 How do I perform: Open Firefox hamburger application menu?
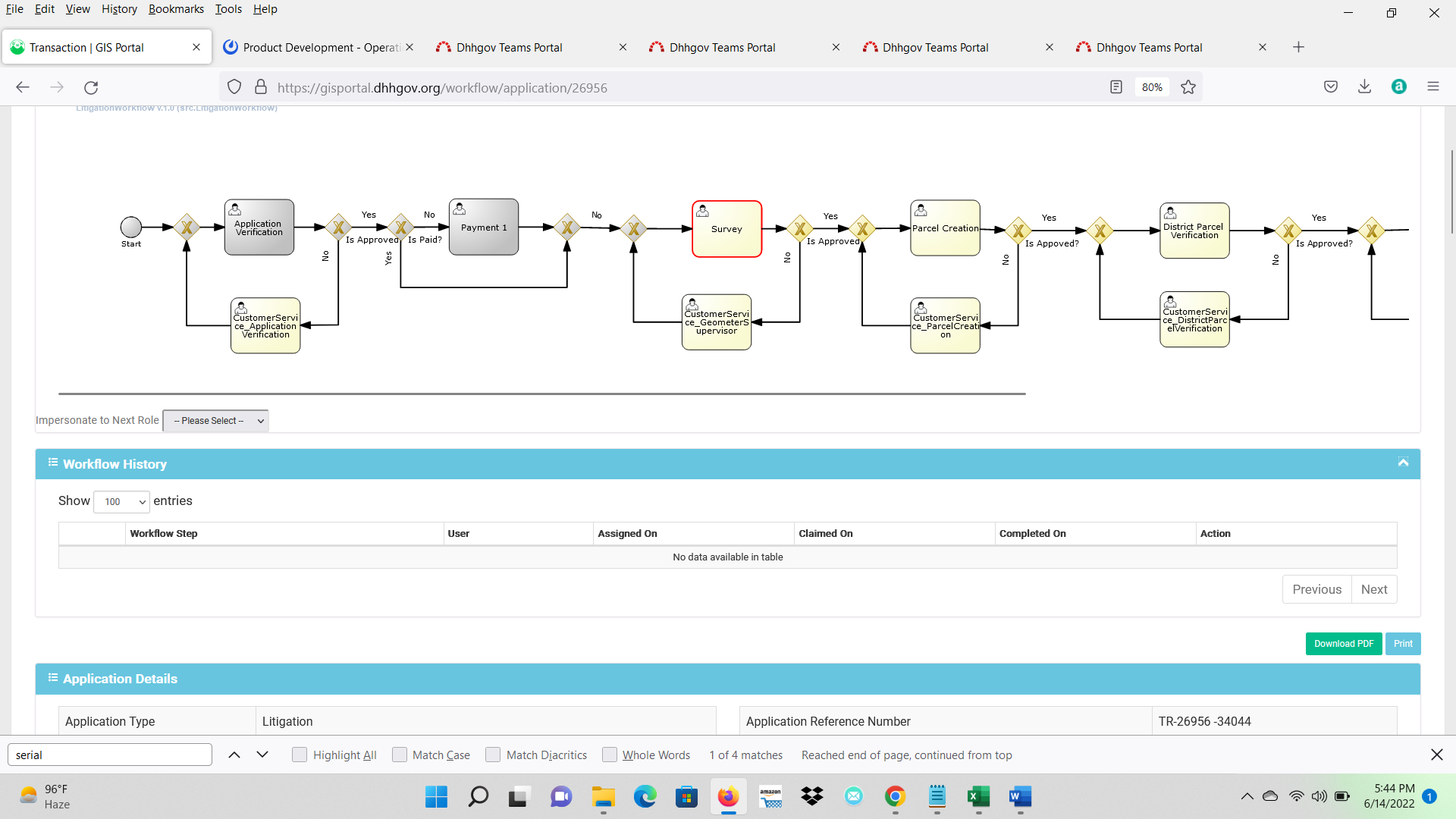coord(1433,86)
